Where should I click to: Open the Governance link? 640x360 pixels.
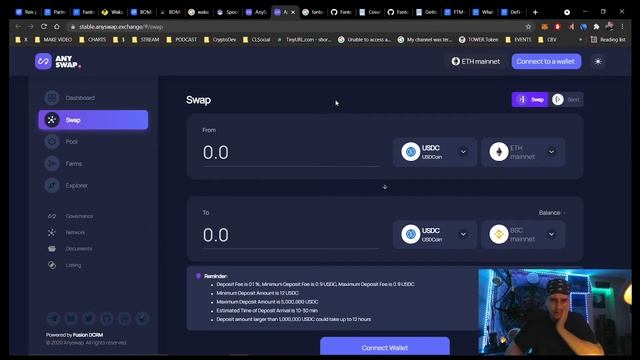[x=79, y=216]
